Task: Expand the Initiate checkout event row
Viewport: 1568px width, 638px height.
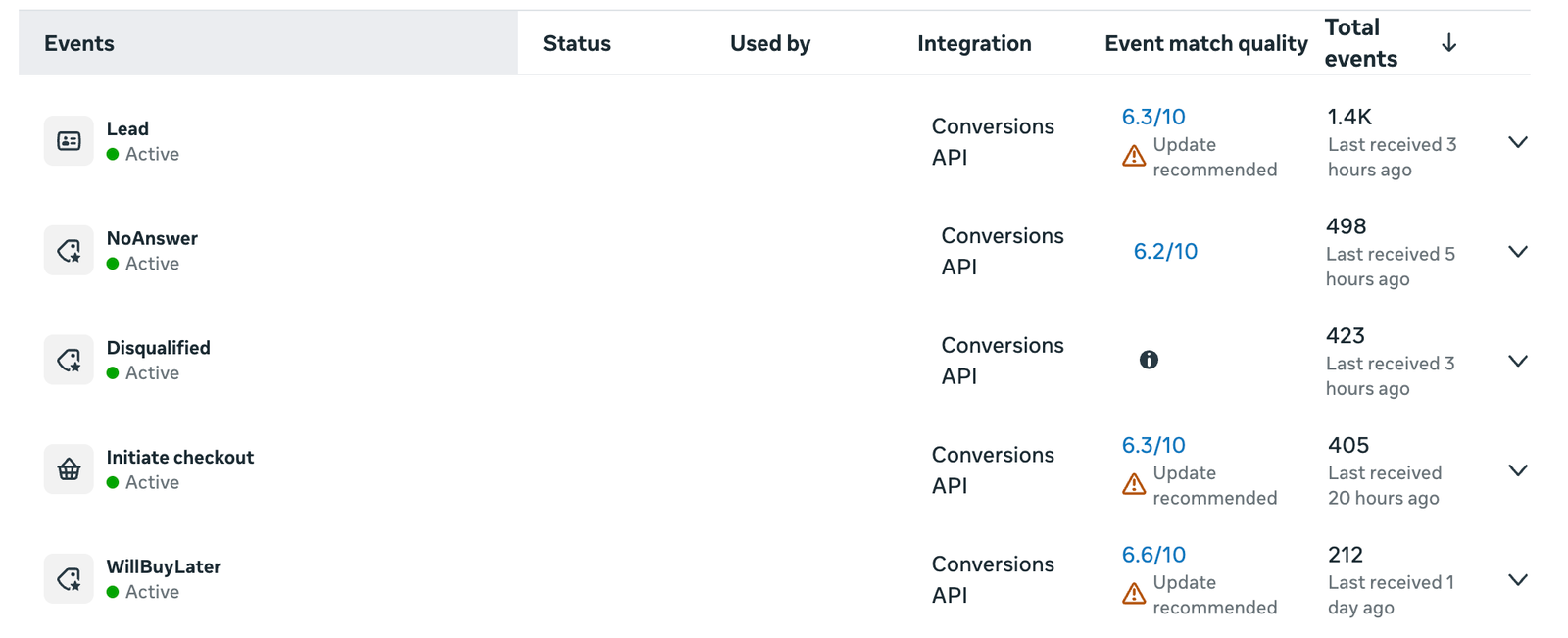Action: 1517,470
